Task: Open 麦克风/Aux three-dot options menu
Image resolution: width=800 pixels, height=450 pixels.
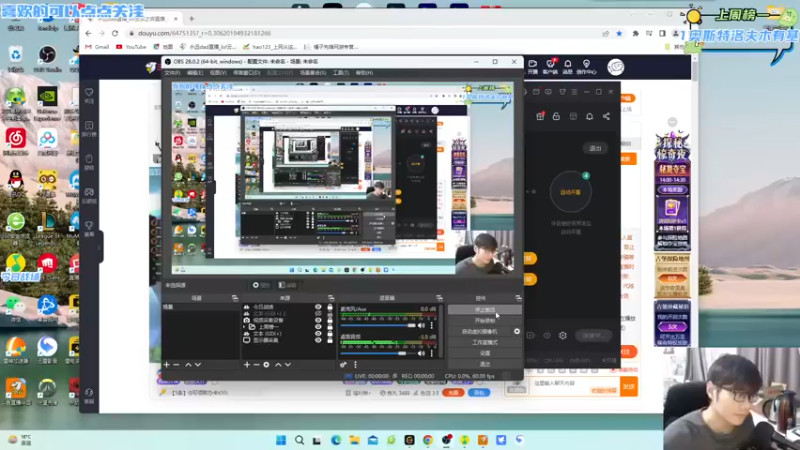Action: click(x=432, y=326)
